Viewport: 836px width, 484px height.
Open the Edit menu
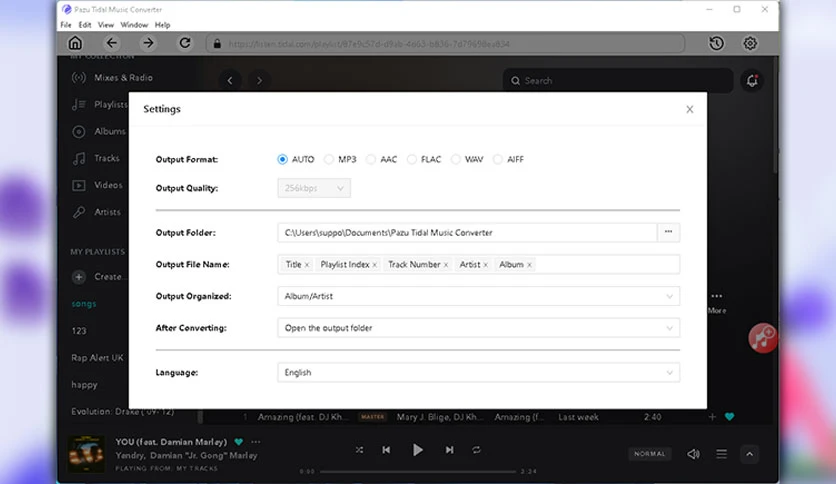[85, 25]
